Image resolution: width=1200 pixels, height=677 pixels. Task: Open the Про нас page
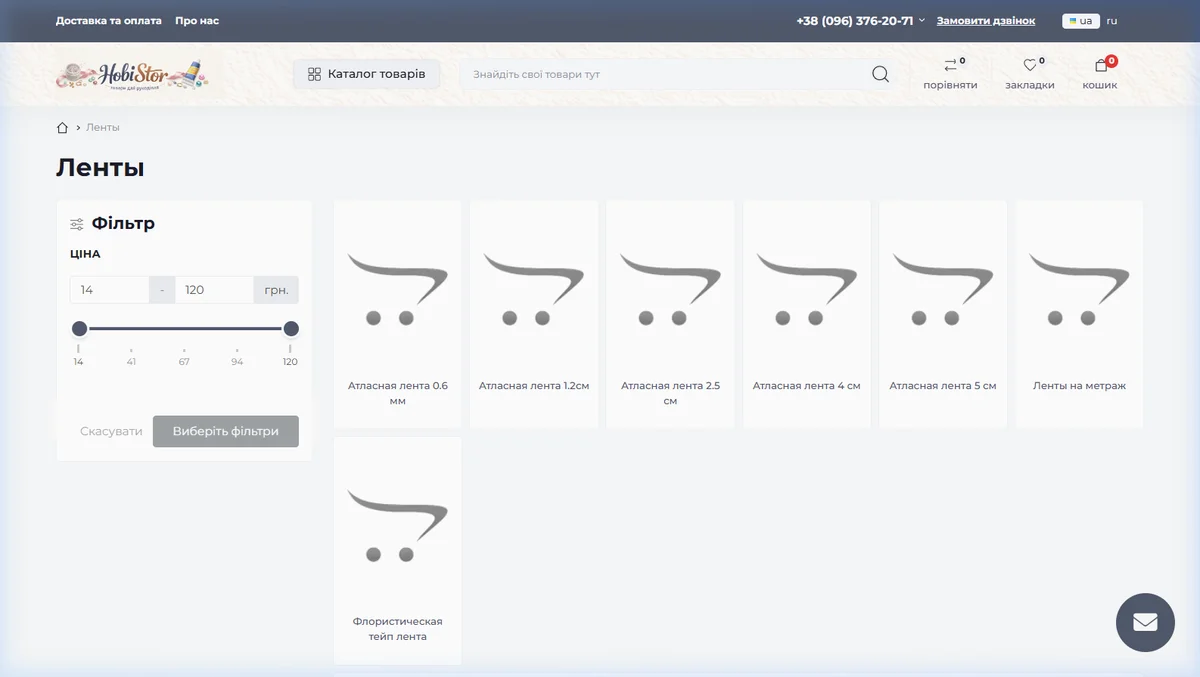(x=197, y=20)
